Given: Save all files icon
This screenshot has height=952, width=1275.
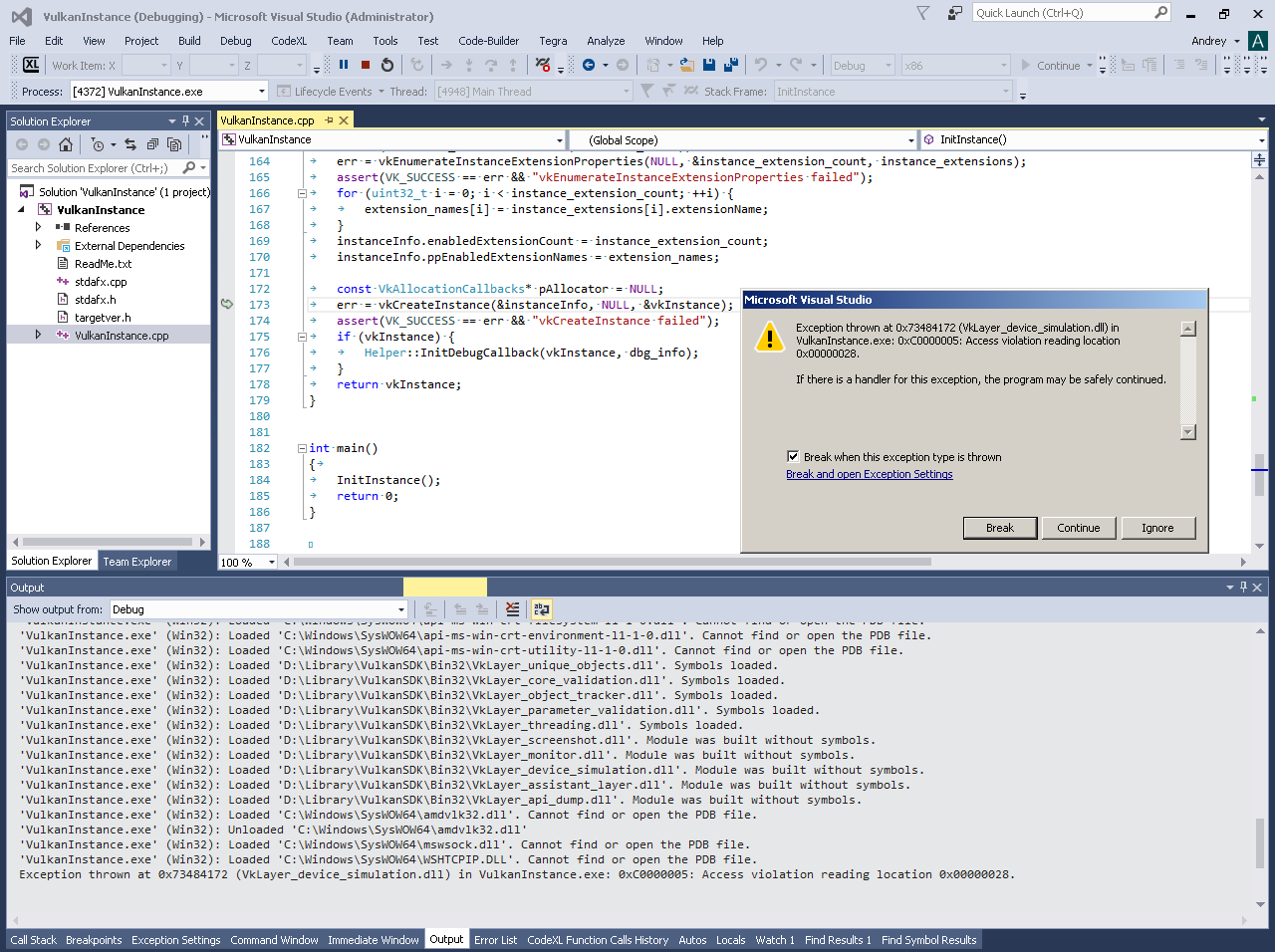Looking at the screenshot, I should point(731,65).
